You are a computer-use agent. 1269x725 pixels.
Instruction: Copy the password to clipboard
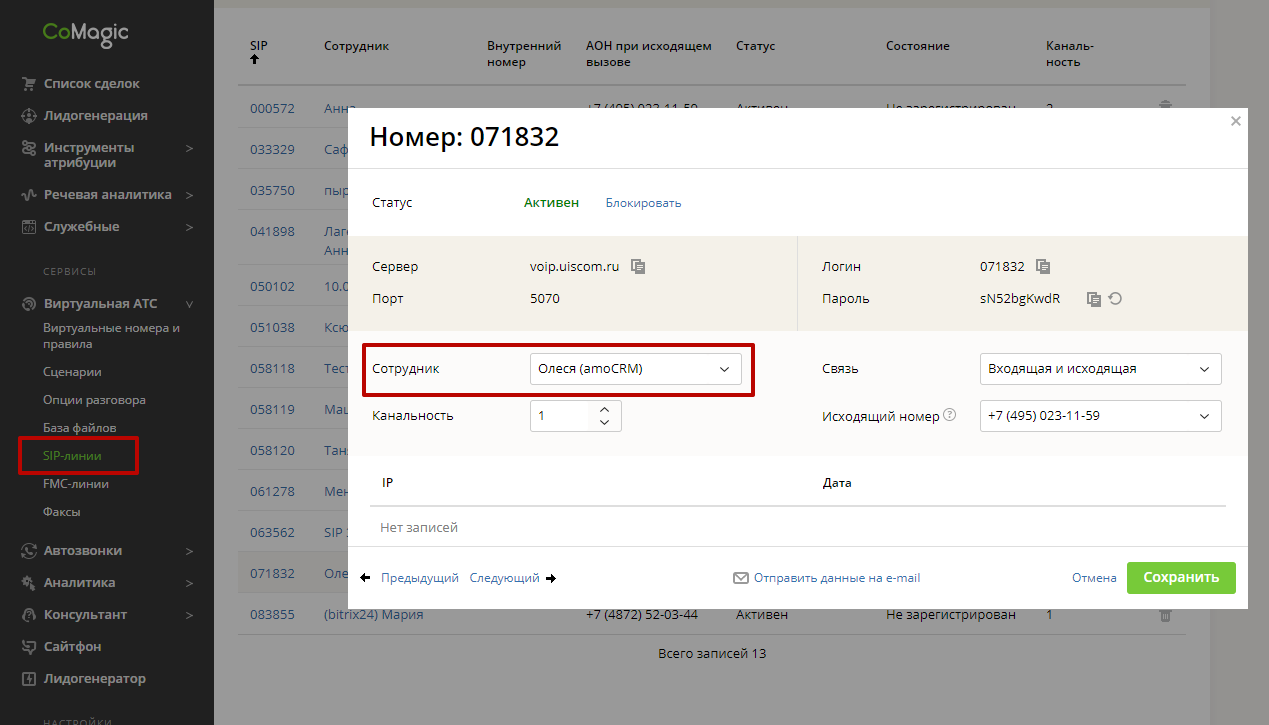pyautogui.click(x=1094, y=299)
